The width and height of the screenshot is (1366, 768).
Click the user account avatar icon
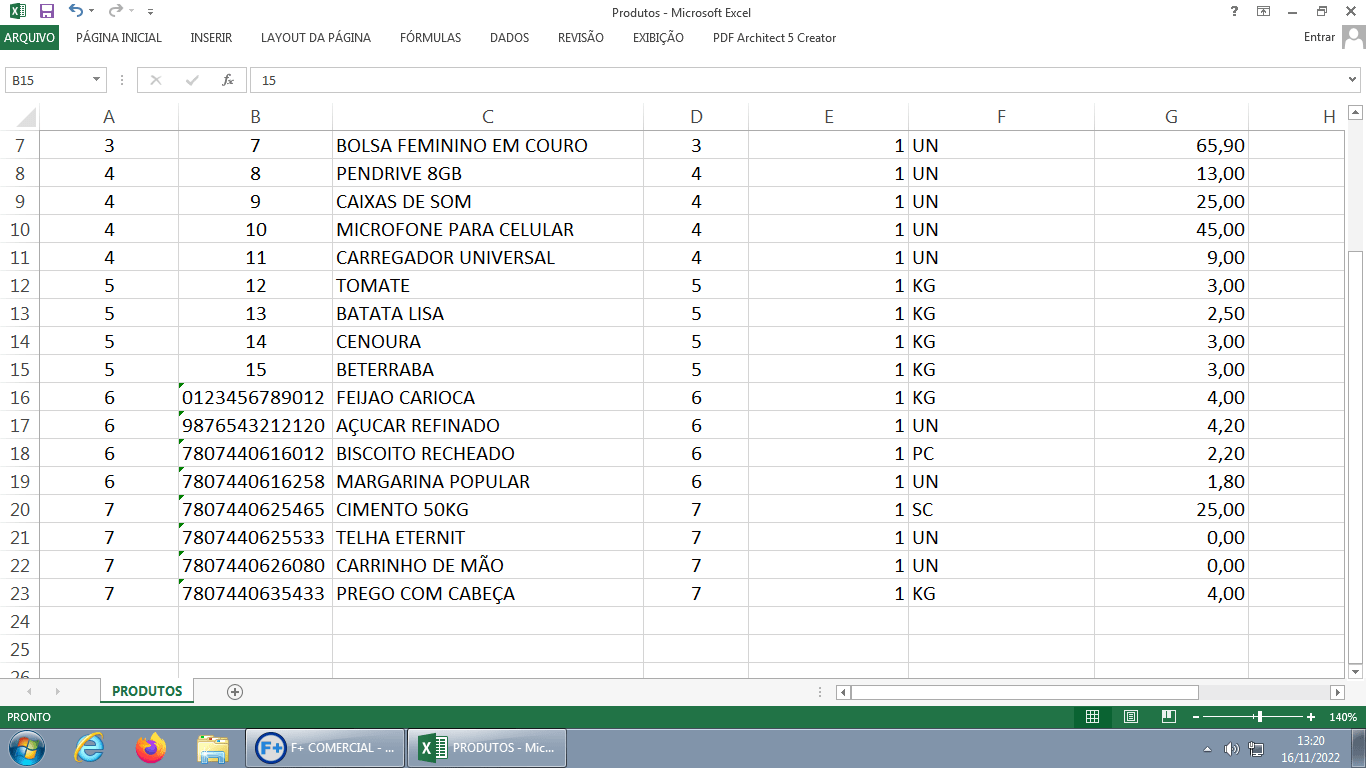pos(1353,37)
